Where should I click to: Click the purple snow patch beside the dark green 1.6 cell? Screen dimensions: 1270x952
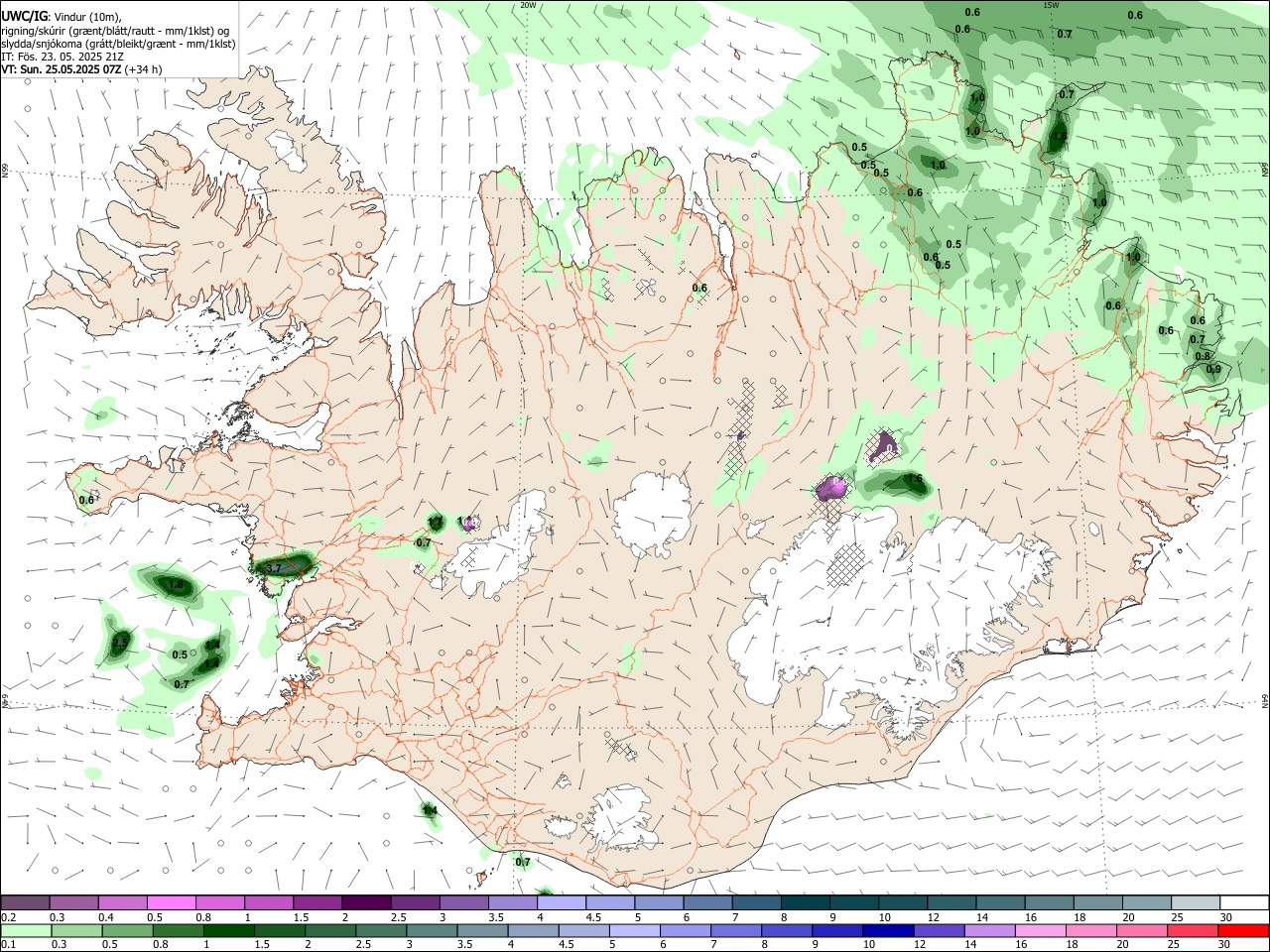pos(831,487)
